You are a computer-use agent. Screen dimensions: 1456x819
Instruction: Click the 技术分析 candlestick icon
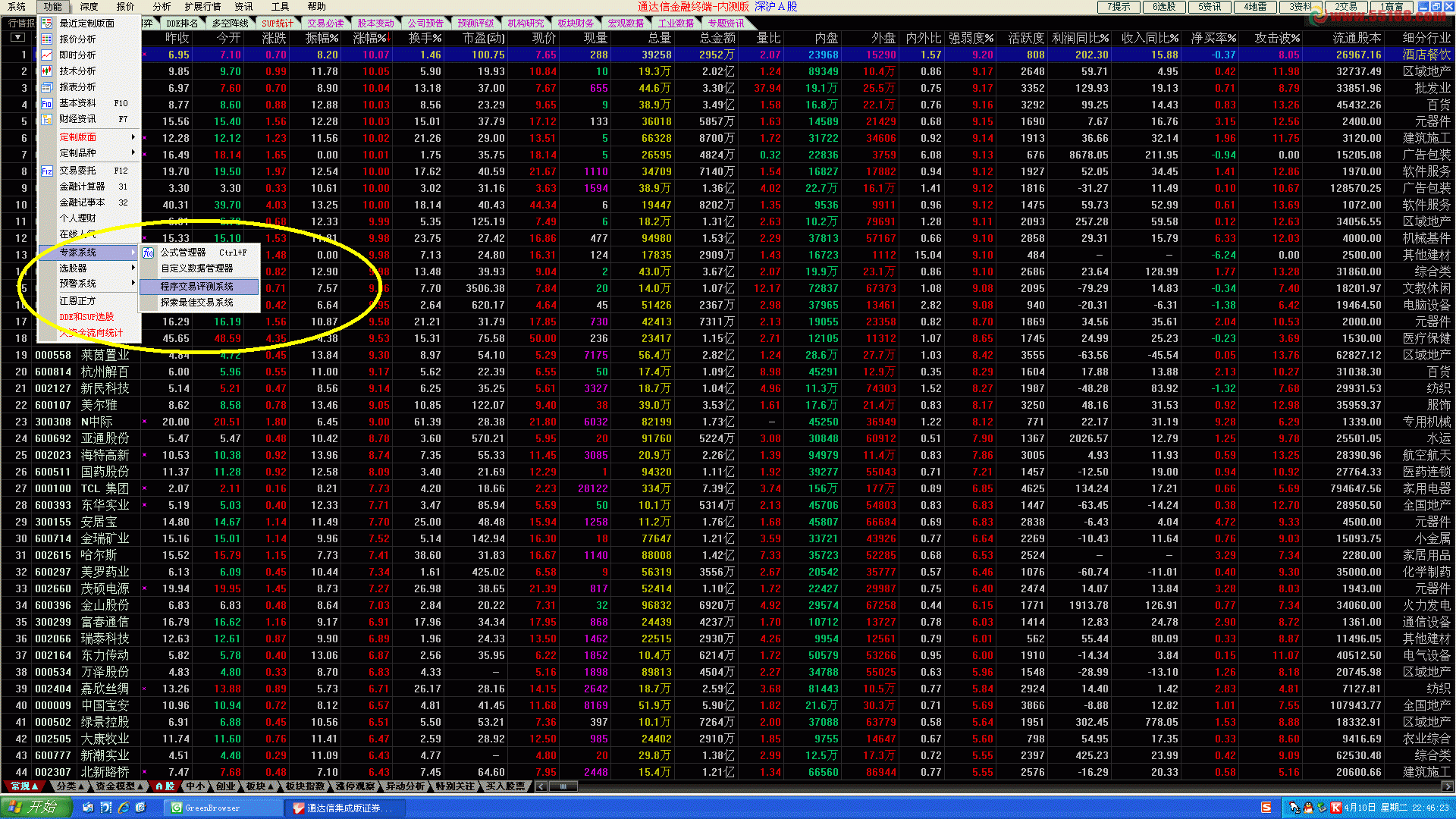pyautogui.click(x=46, y=71)
